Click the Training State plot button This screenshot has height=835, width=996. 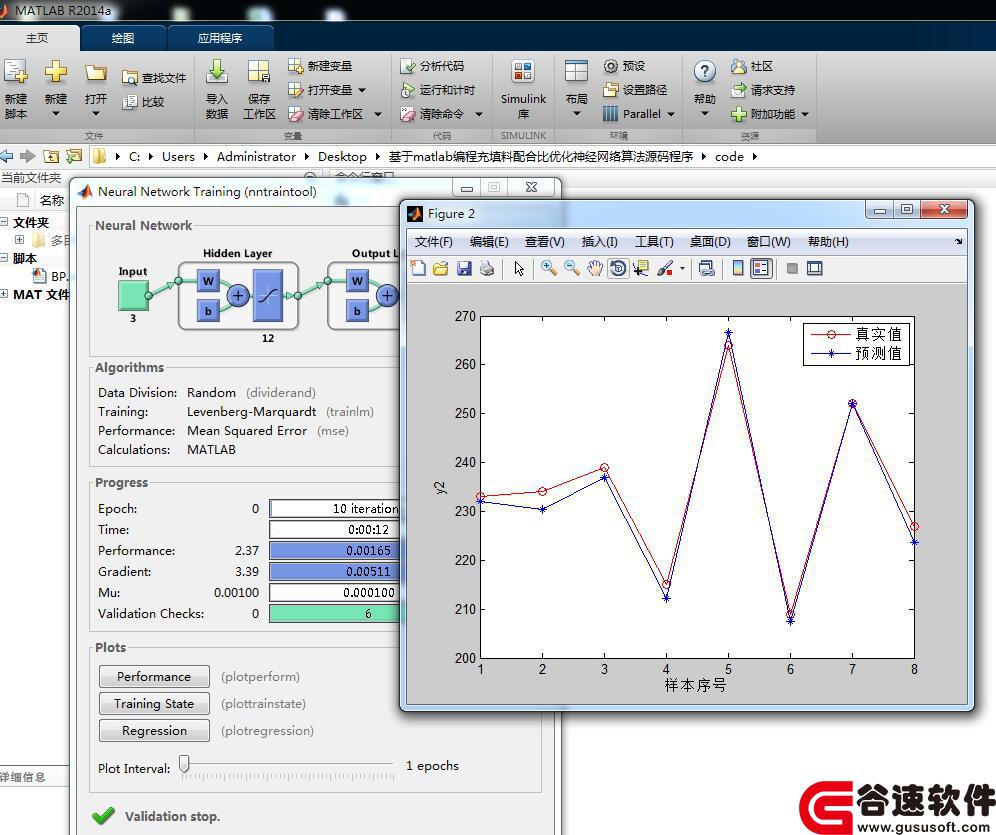click(154, 704)
